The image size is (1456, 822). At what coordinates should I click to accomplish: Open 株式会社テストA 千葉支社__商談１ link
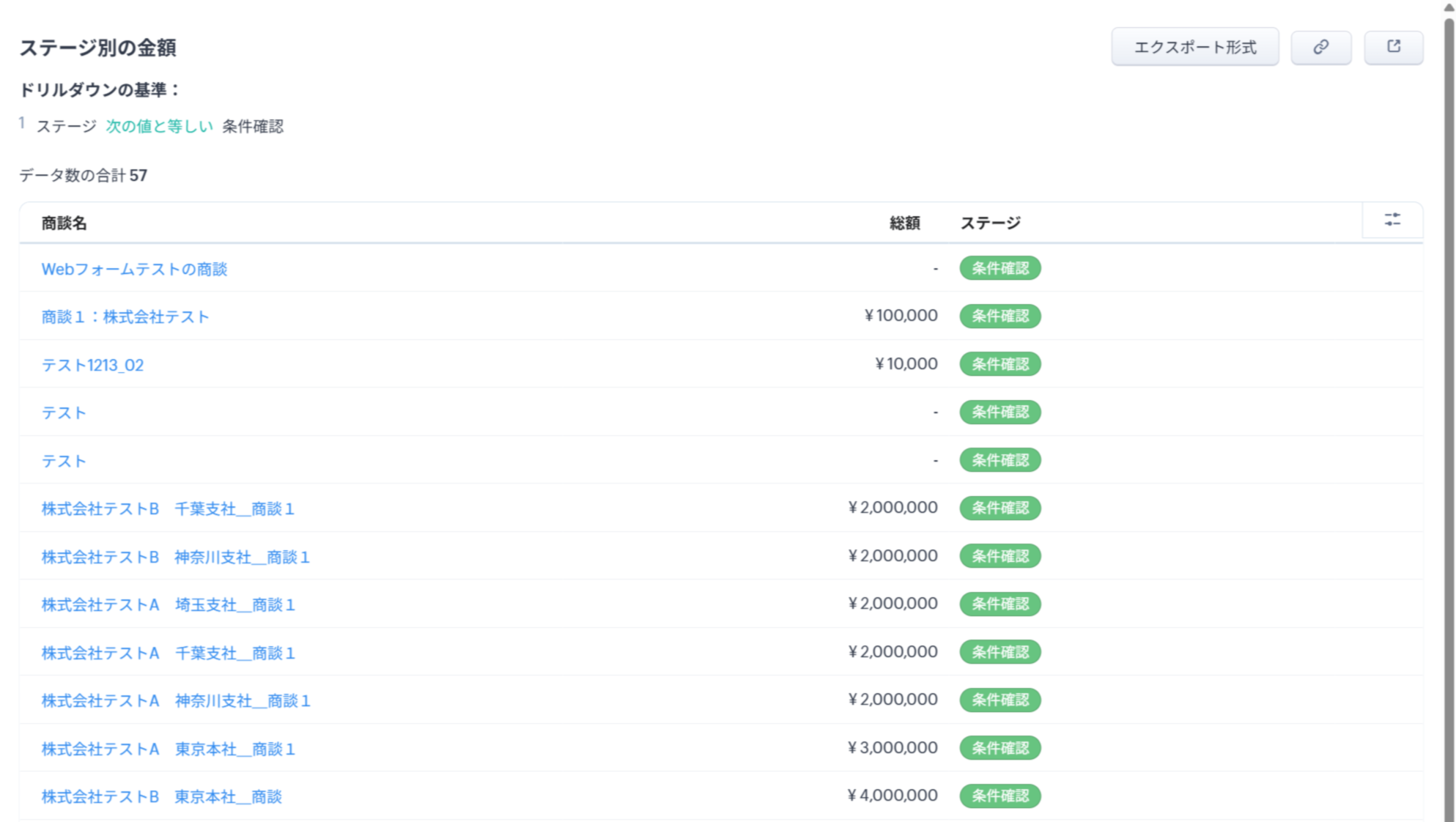168,653
